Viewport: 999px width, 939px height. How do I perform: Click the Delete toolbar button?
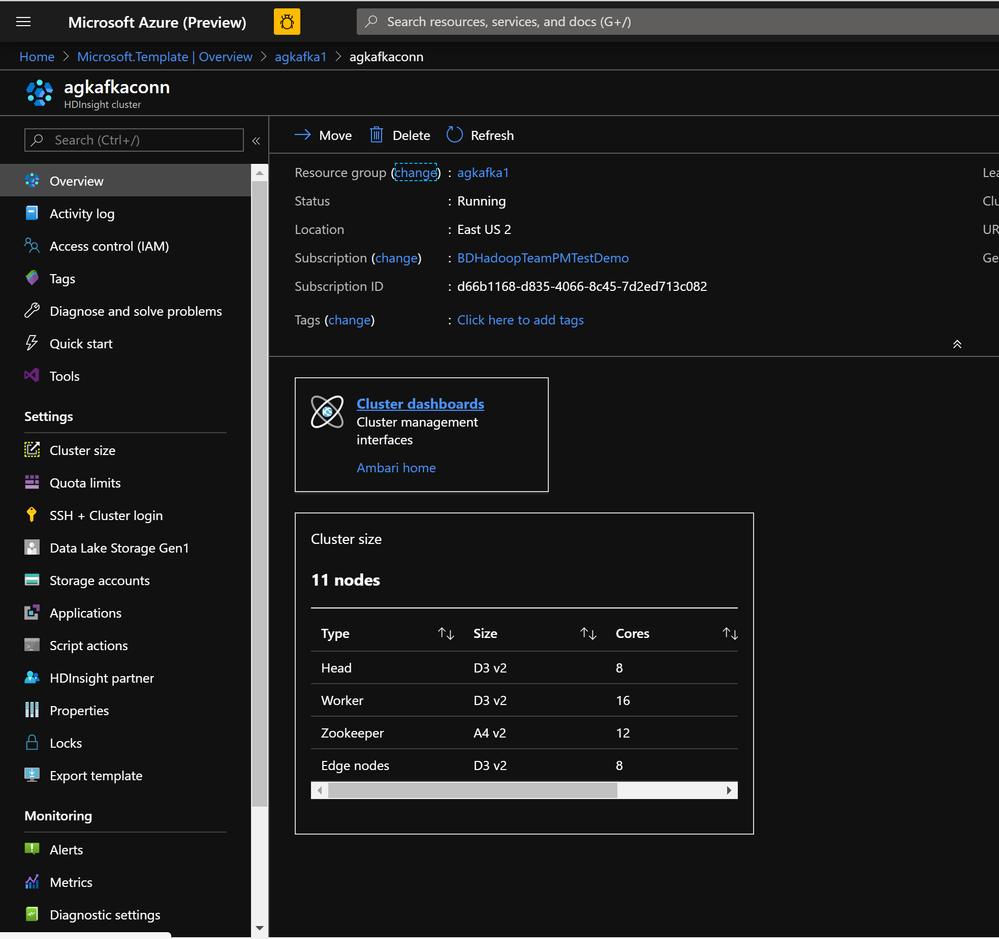point(400,135)
